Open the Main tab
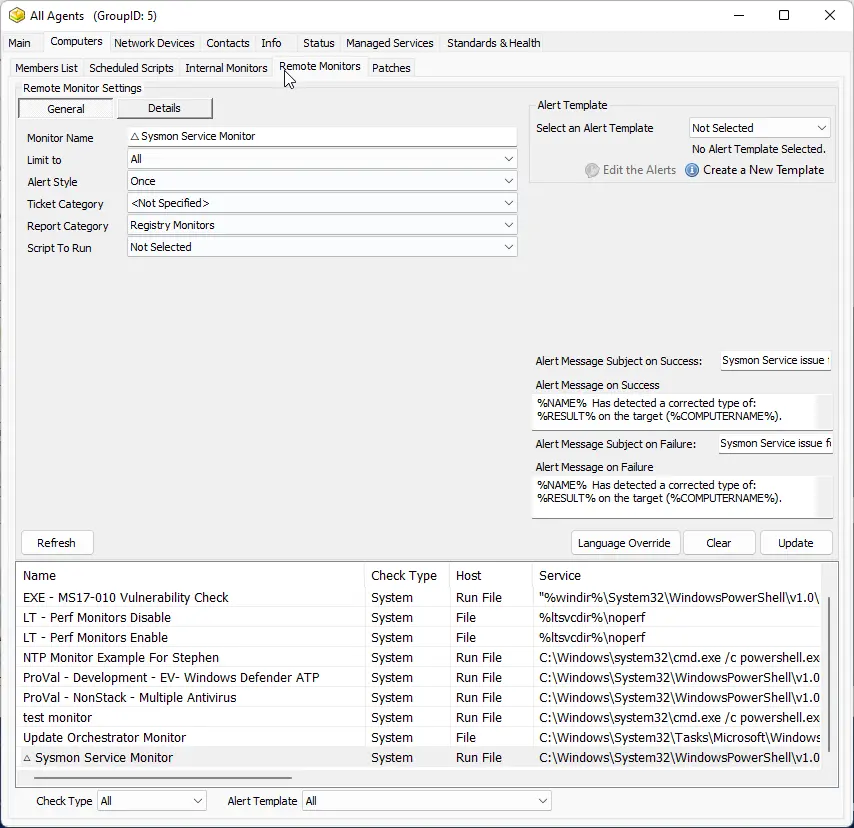The image size is (854, 828). [20, 43]
